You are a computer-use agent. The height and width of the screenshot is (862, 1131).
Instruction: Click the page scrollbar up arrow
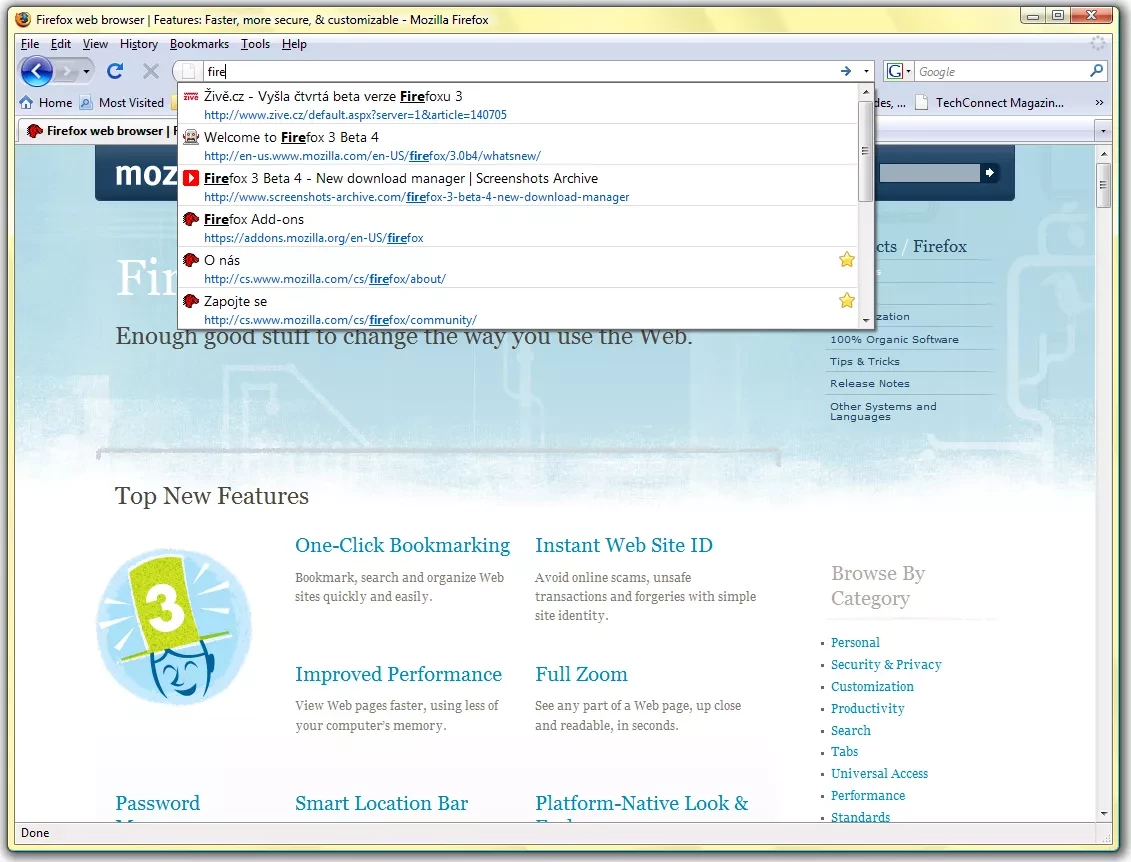[x=1104, y=154]
